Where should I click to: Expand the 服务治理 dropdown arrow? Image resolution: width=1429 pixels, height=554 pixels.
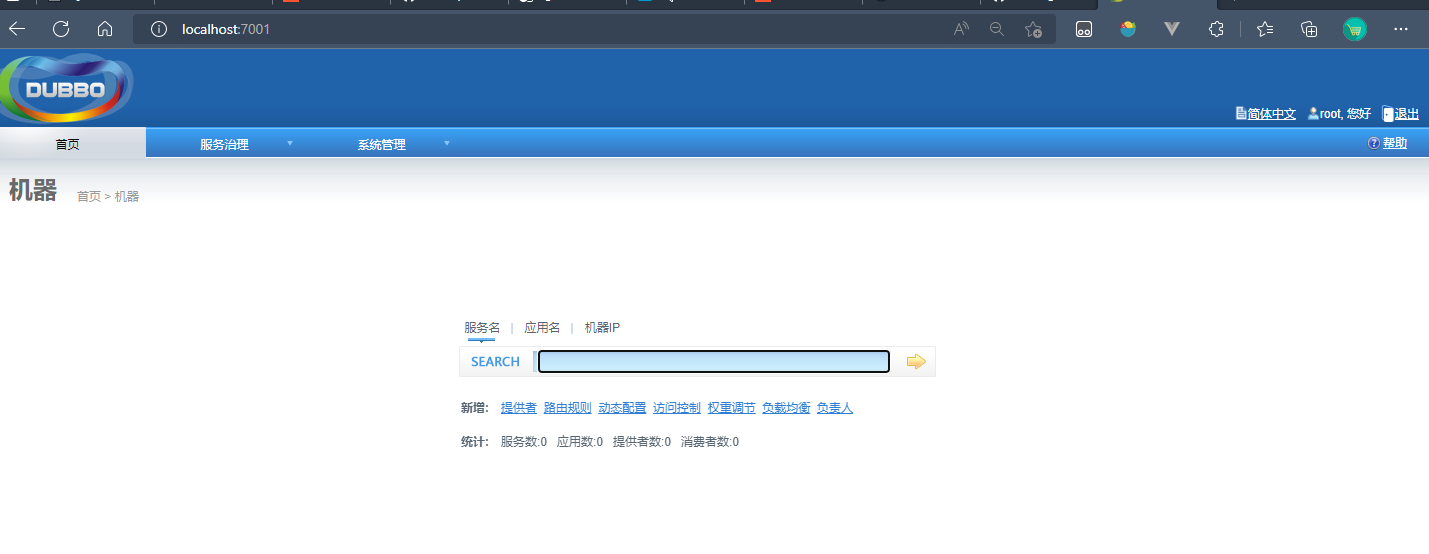click(x=290, y=143)
